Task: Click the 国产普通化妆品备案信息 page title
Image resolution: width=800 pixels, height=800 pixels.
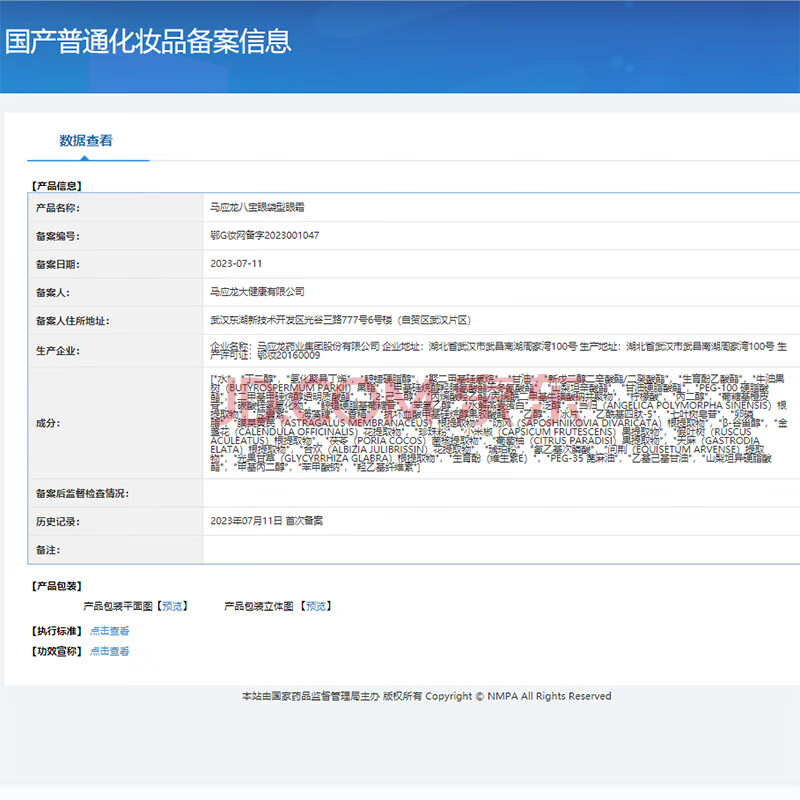Action: 148,41
